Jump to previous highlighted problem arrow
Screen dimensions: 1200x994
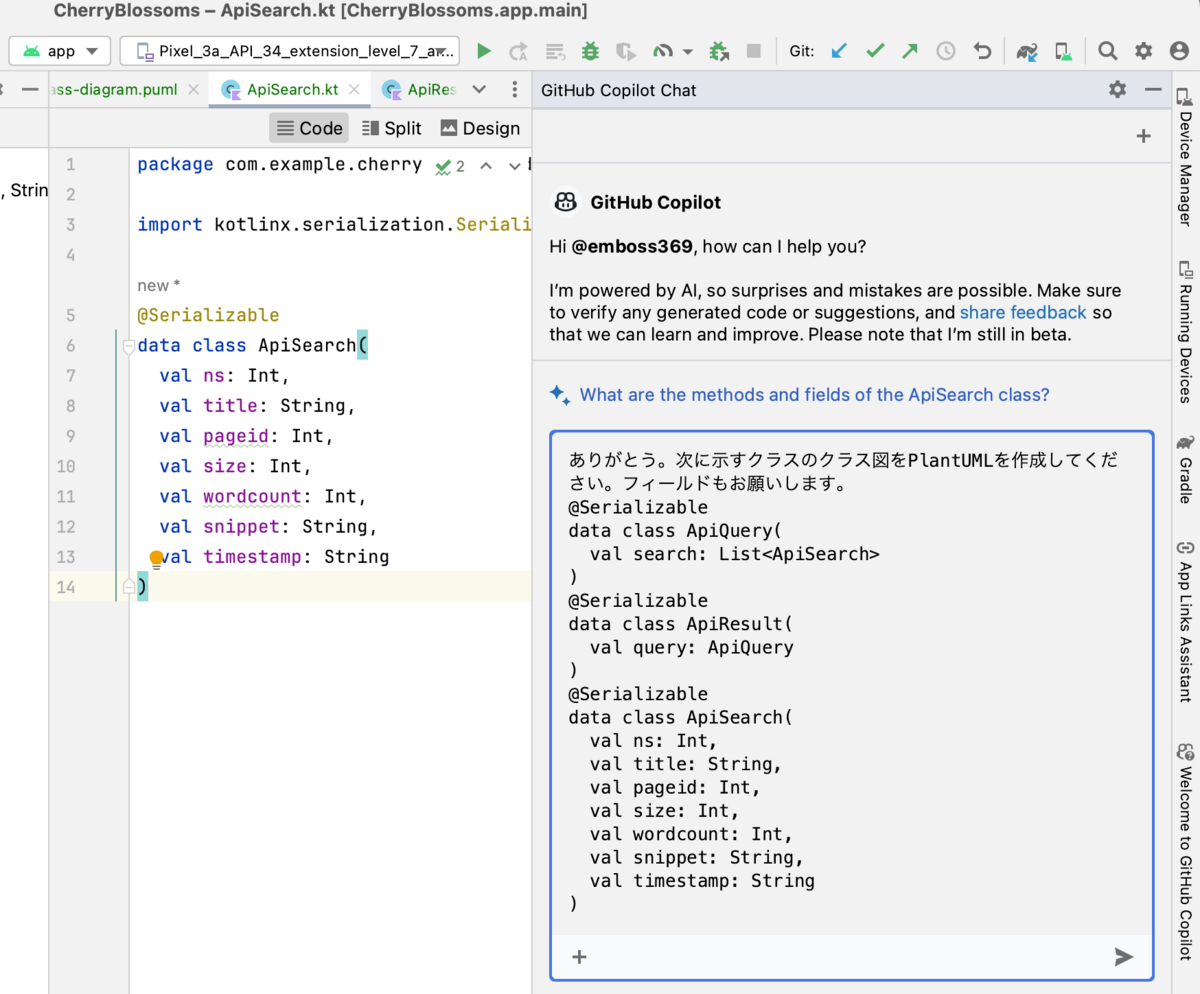click(486, 166)
